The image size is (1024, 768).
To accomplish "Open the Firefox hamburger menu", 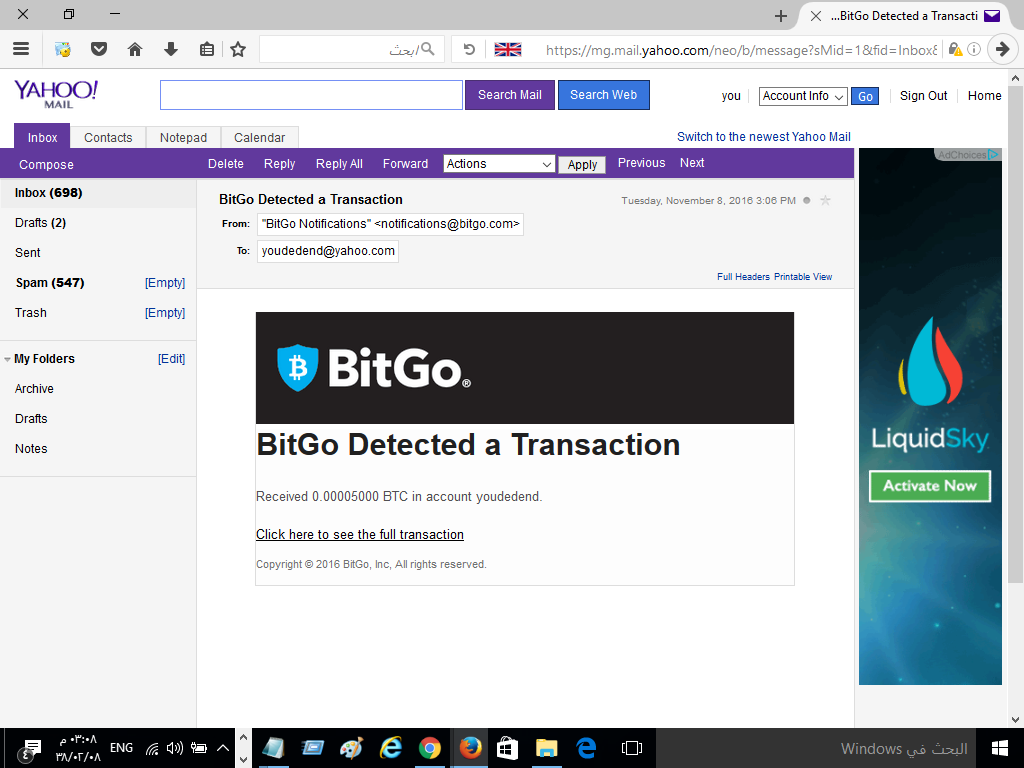I will click(22, 49).
